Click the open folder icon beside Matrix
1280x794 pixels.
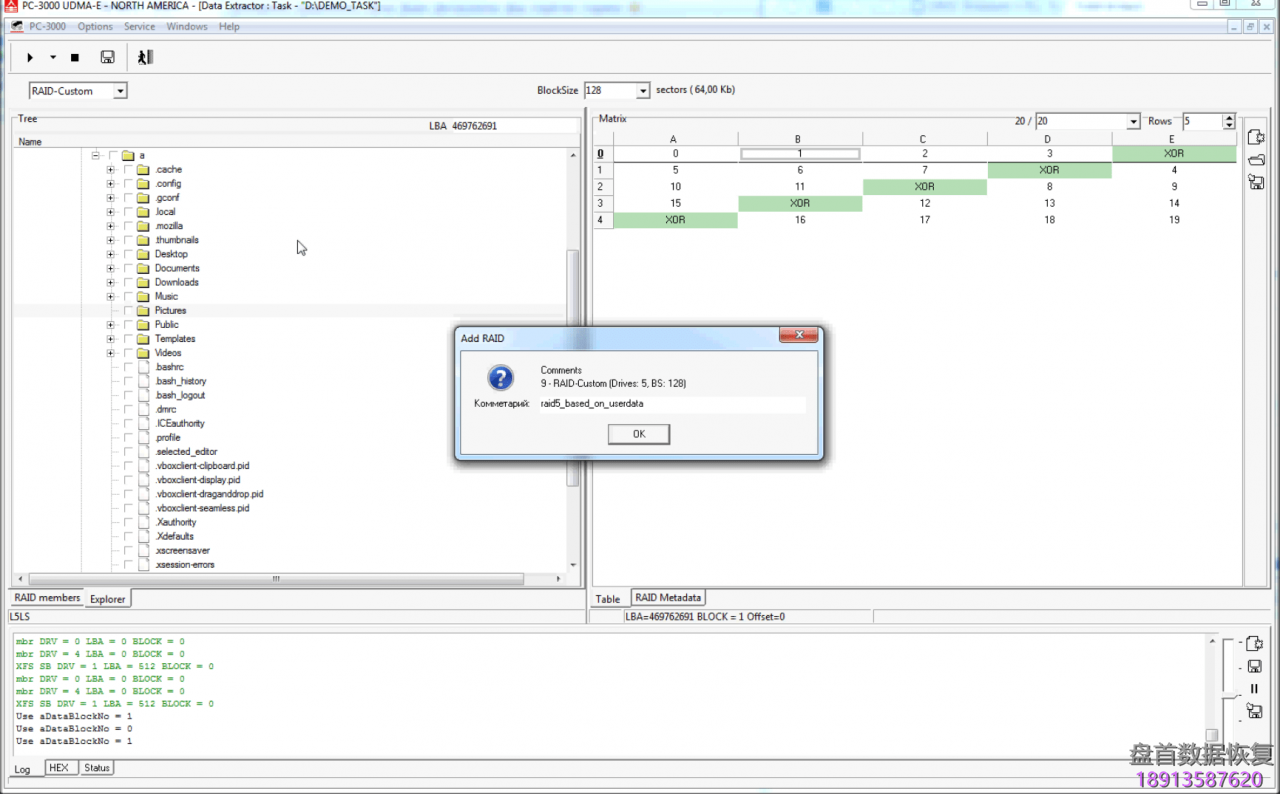[1255, 160]
